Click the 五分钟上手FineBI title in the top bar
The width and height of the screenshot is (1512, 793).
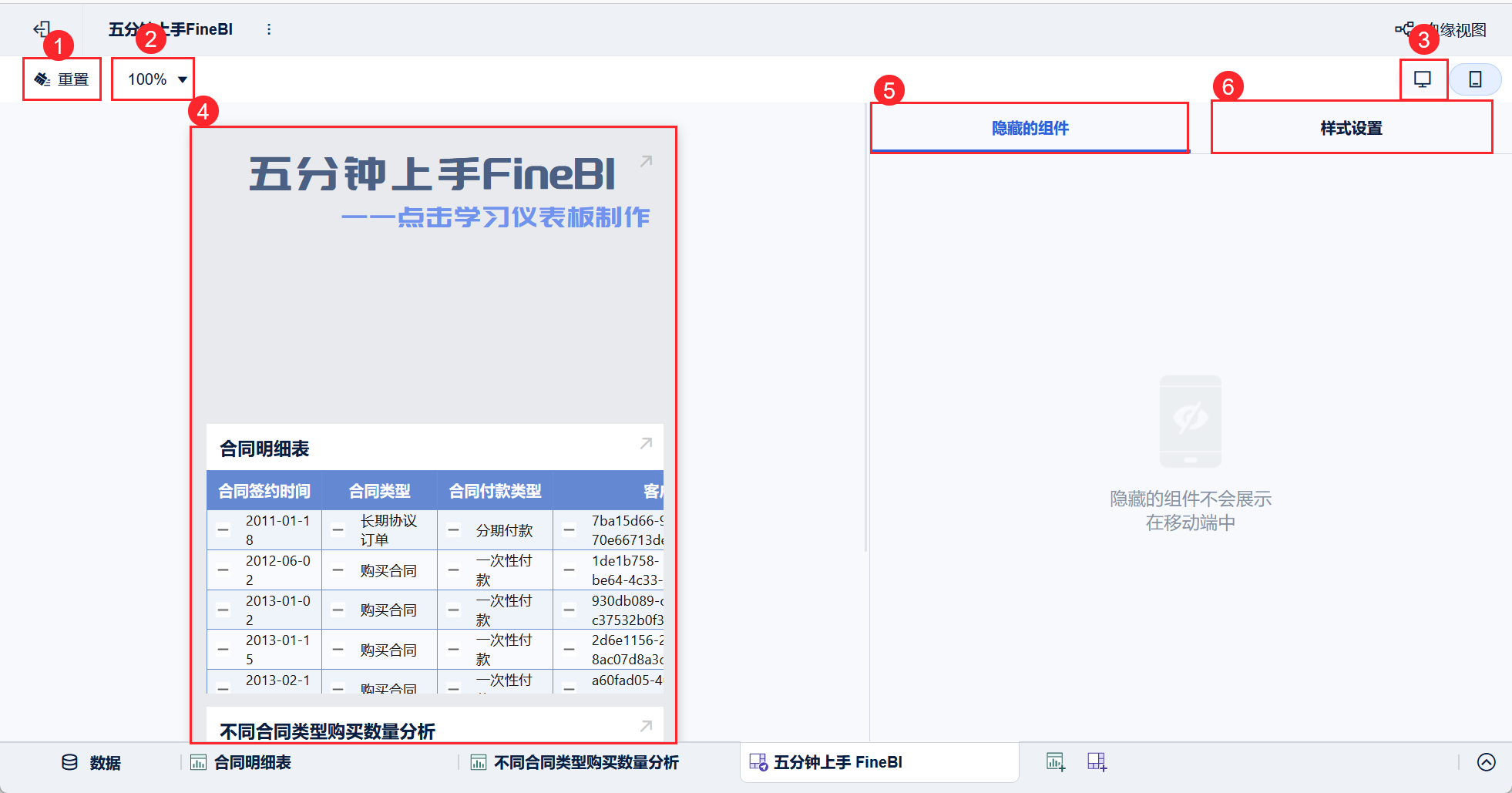(x=170, y=29)
